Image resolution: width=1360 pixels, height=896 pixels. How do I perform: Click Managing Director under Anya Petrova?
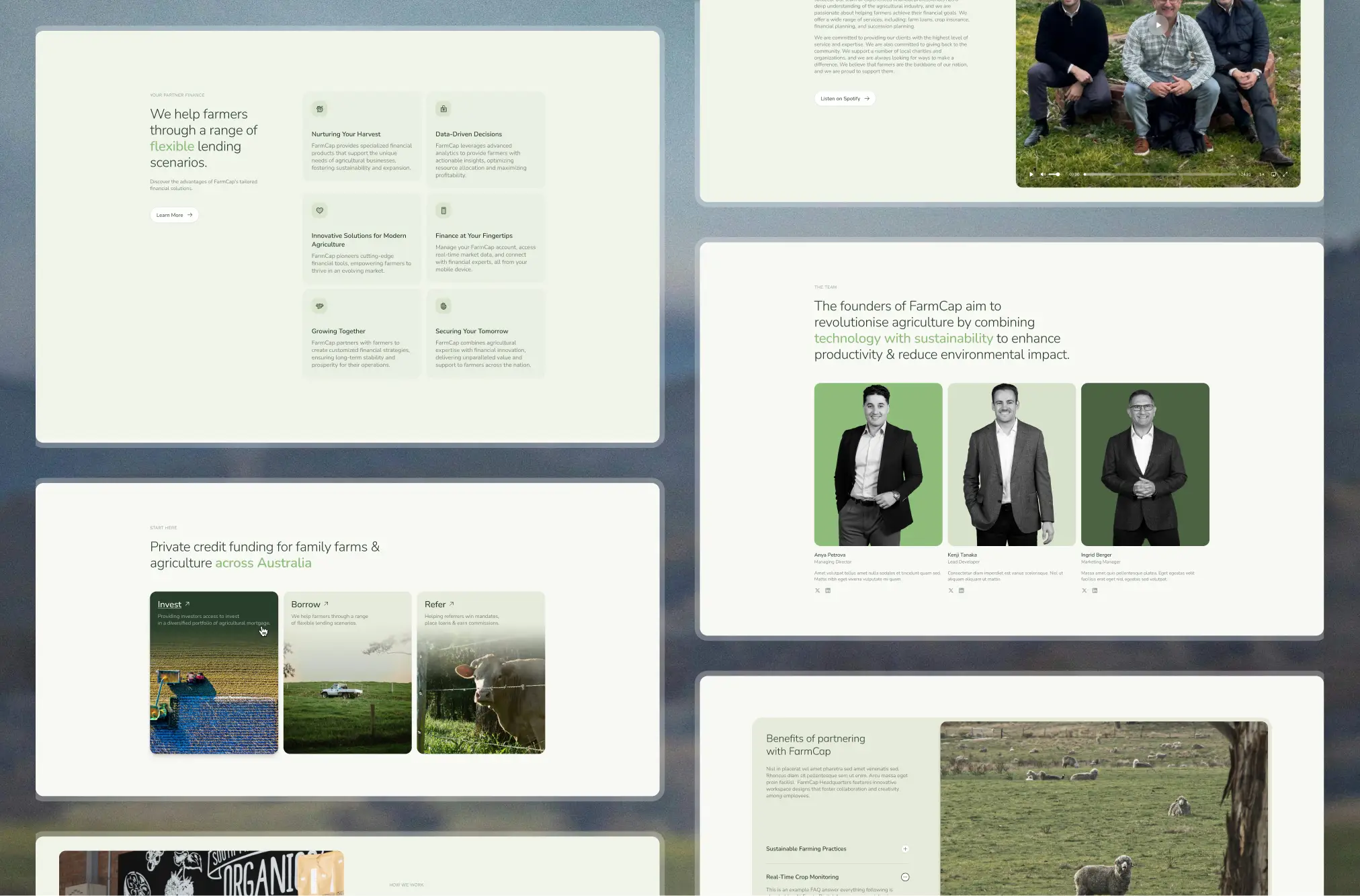coord(833,562)
